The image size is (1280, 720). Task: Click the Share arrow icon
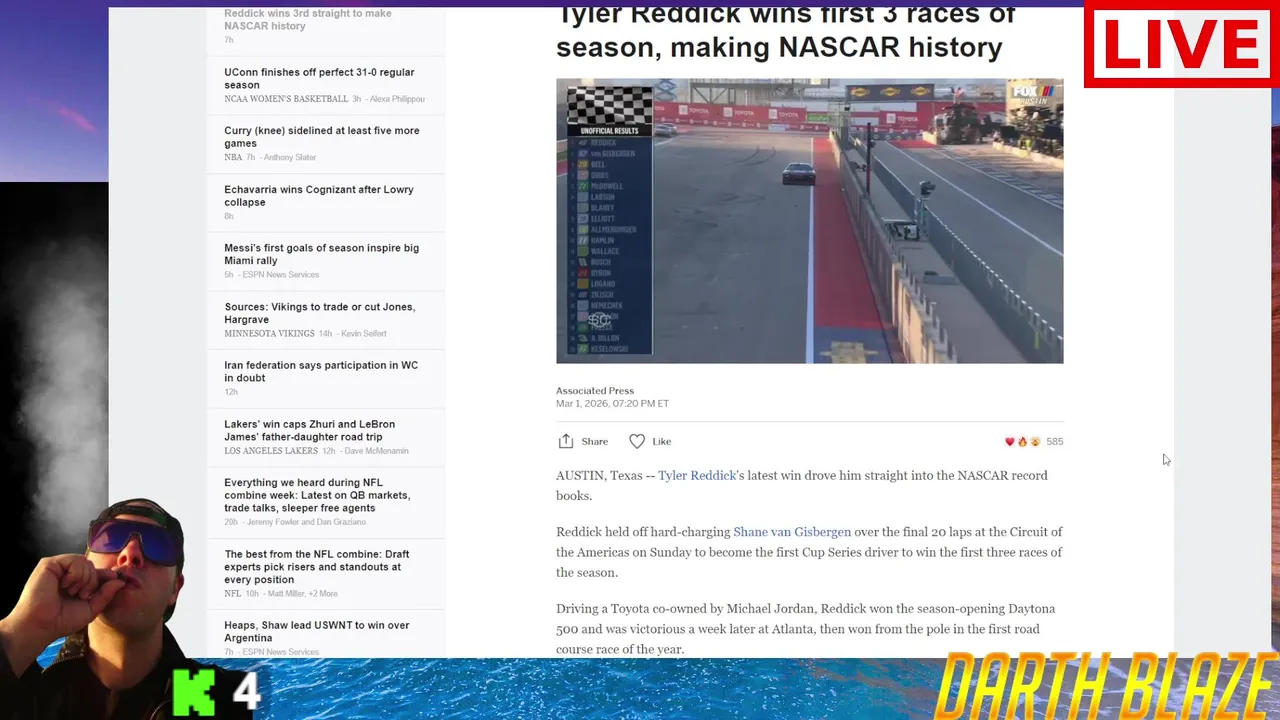click(x=566, y=441)
